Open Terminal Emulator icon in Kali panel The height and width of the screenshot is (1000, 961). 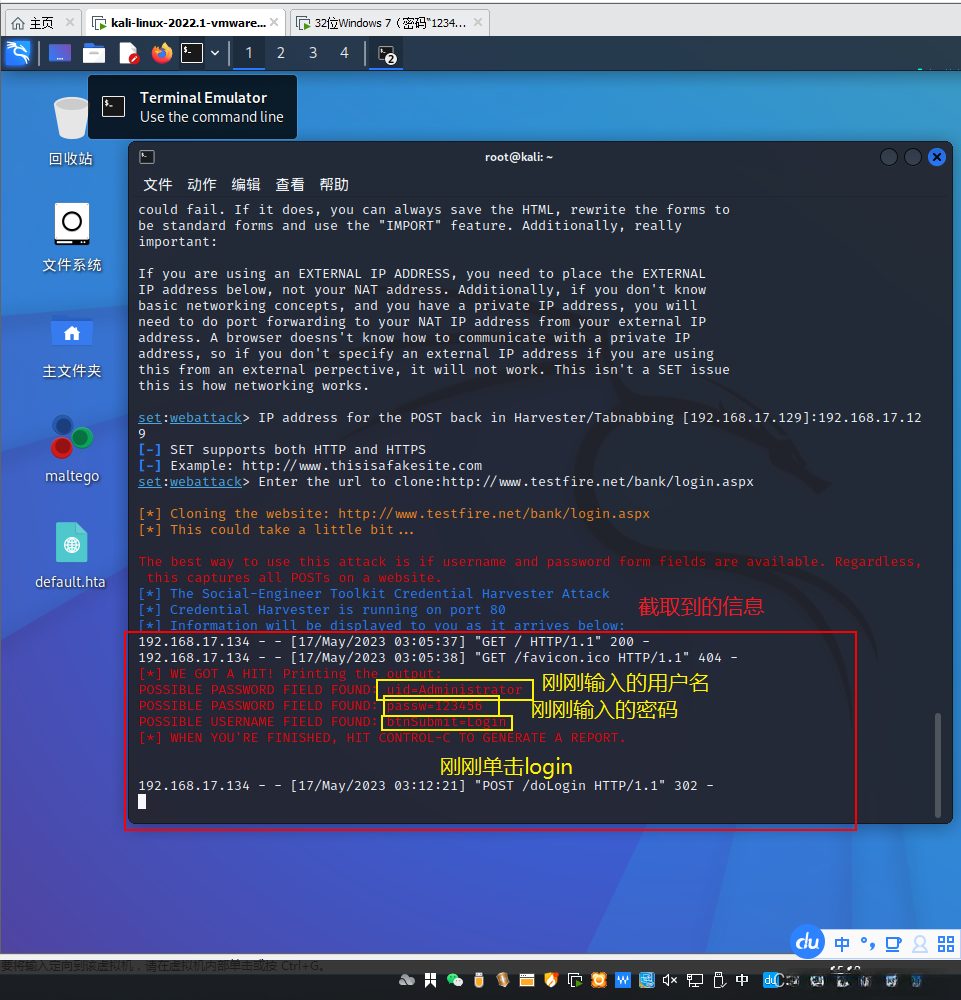tap(192, 53)
